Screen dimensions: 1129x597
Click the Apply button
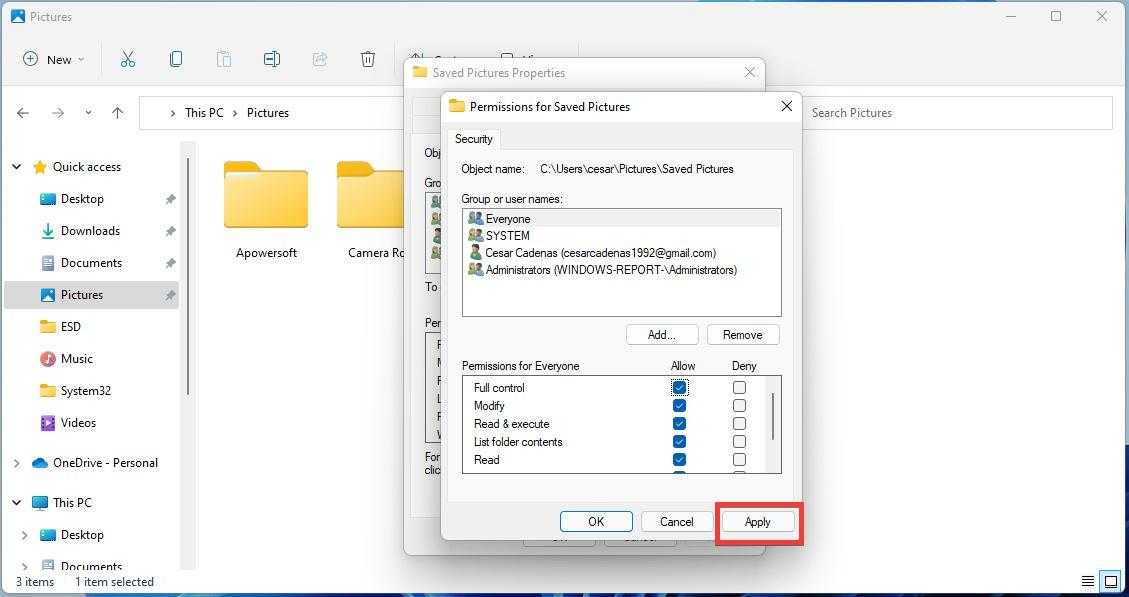757,522
